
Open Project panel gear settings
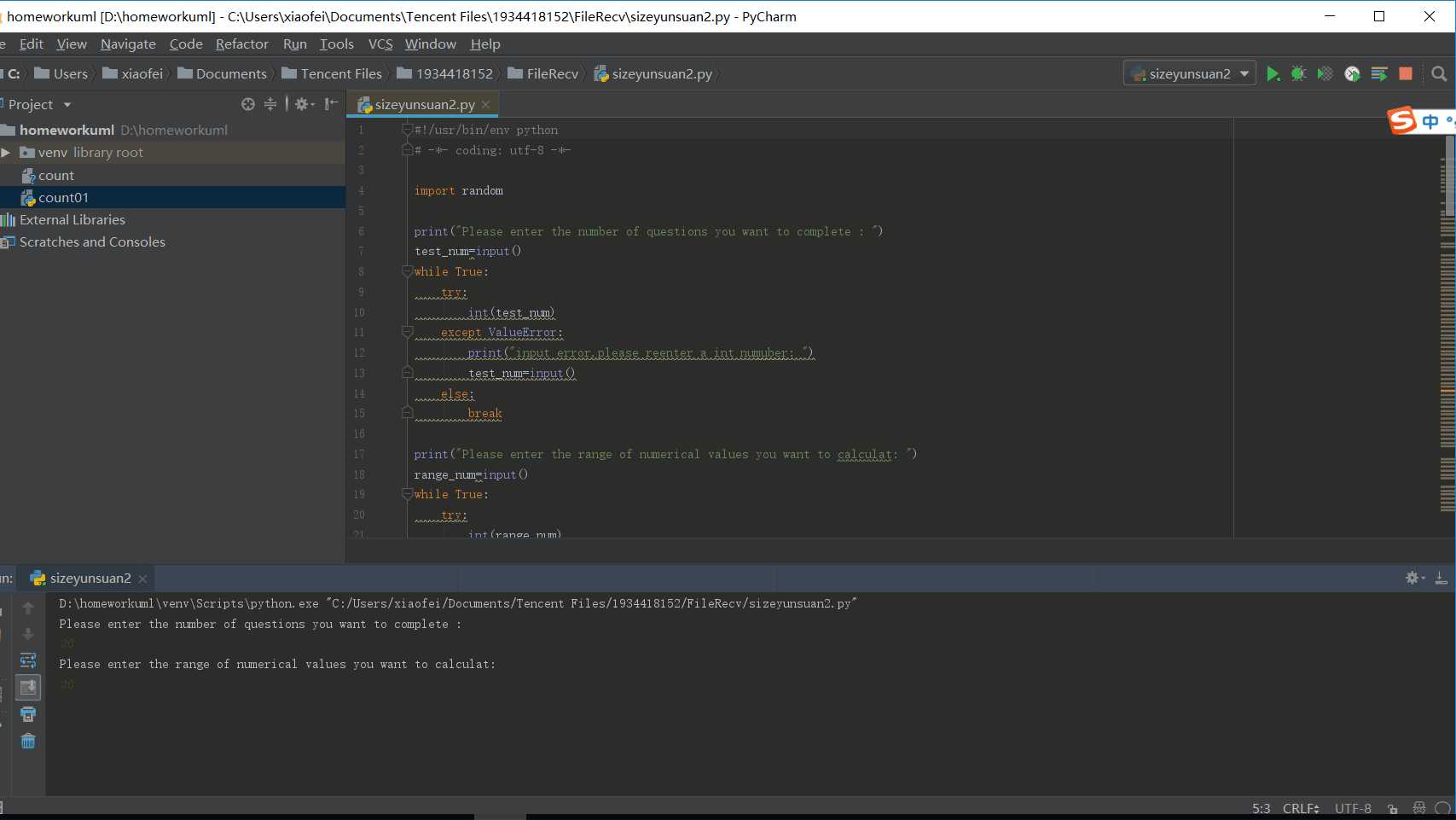coord(304,104)
